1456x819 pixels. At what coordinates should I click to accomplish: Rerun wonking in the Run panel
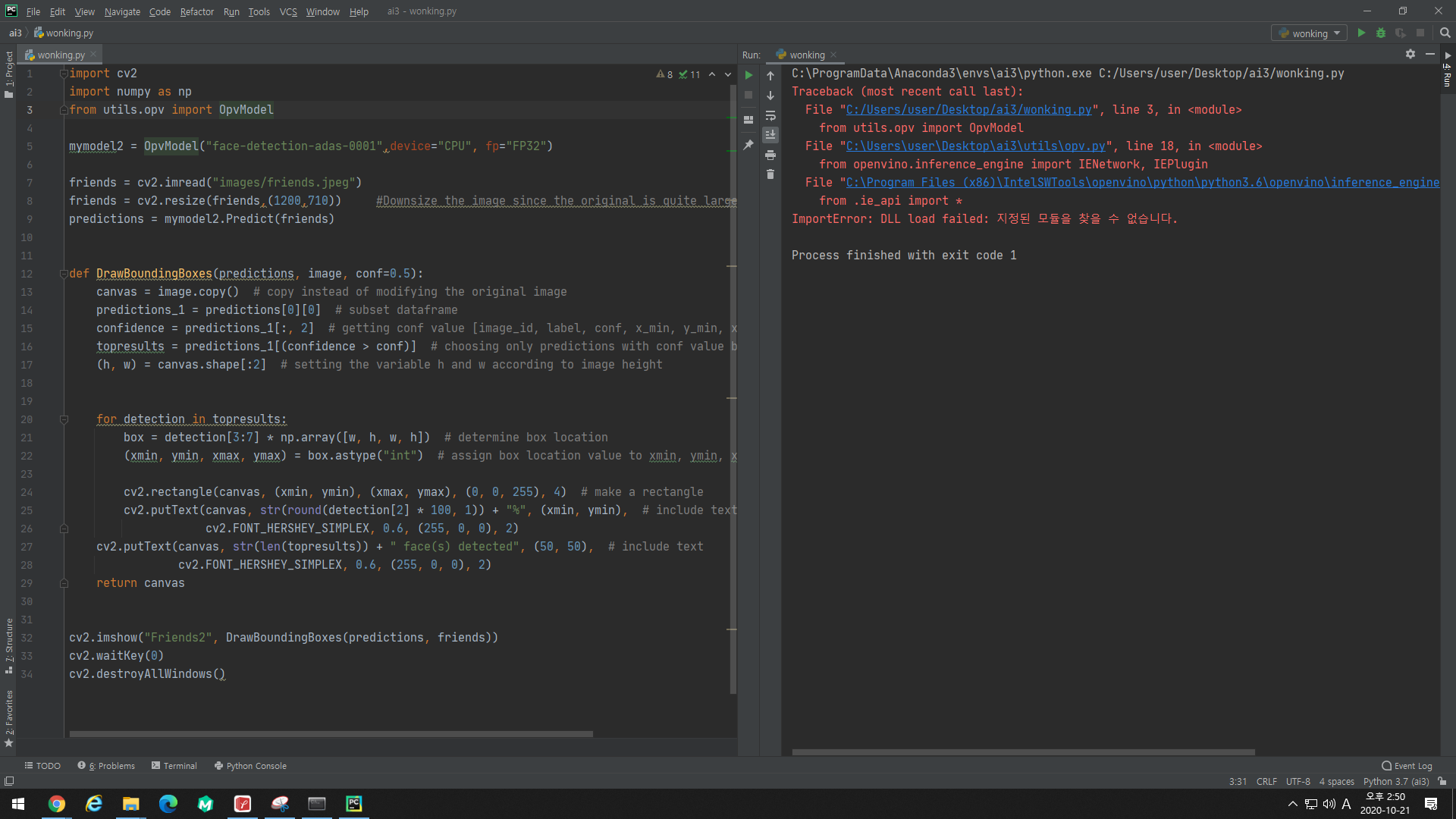(x=748, y=75)
